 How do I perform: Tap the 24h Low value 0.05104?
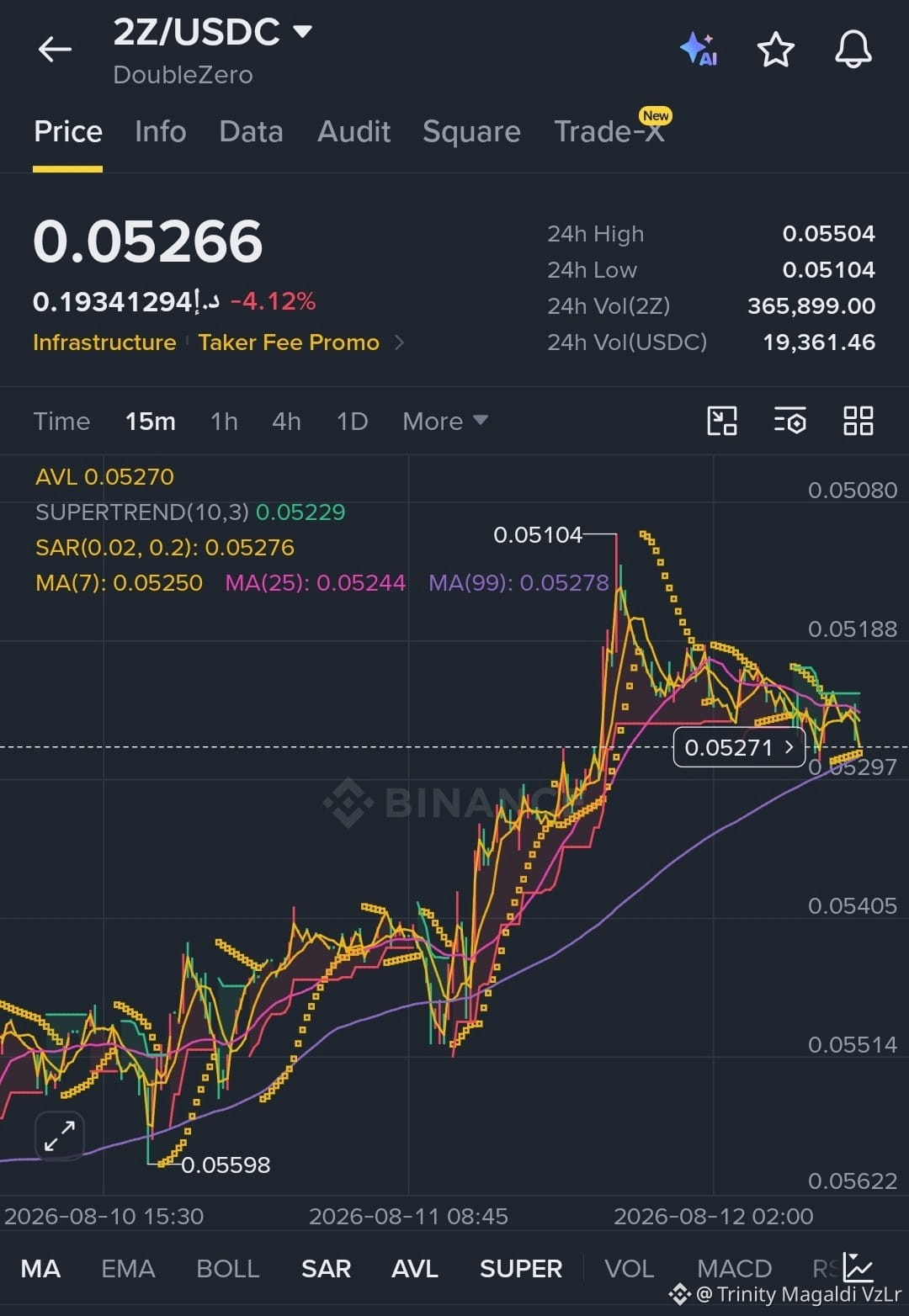pyautogui.click(x=829, y=269)
